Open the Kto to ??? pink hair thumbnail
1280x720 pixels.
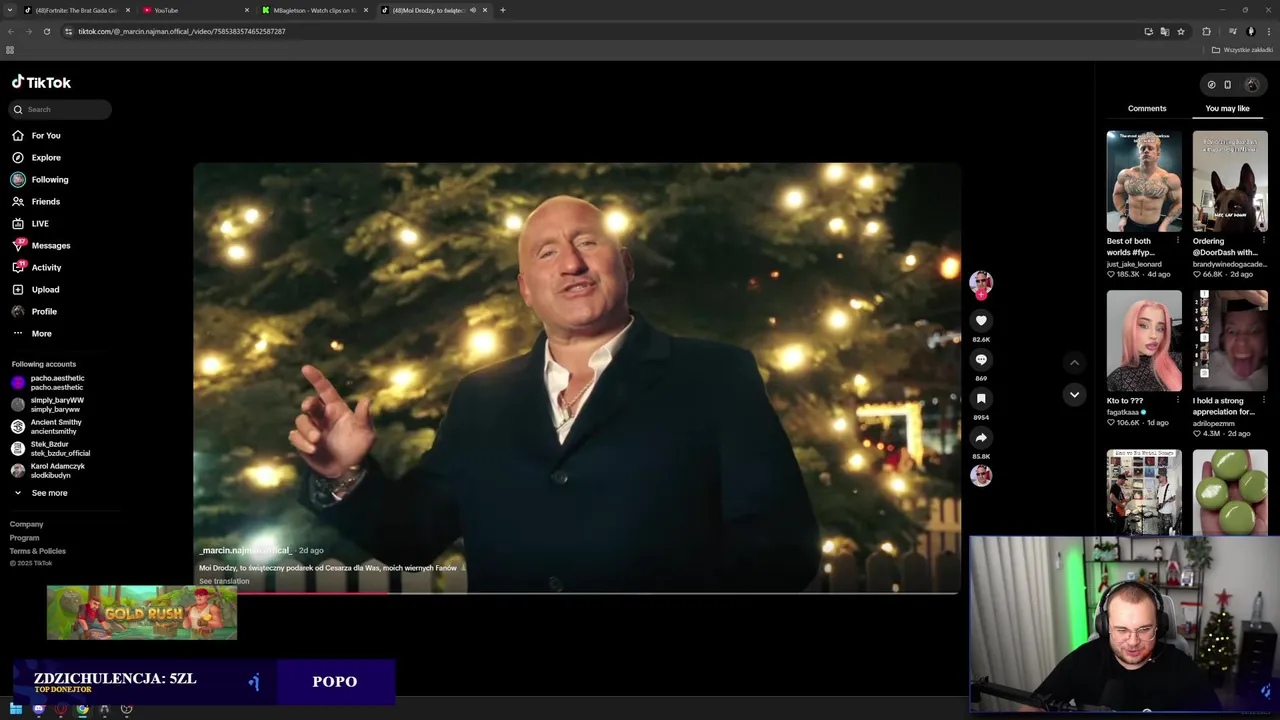coord(1144,340)
